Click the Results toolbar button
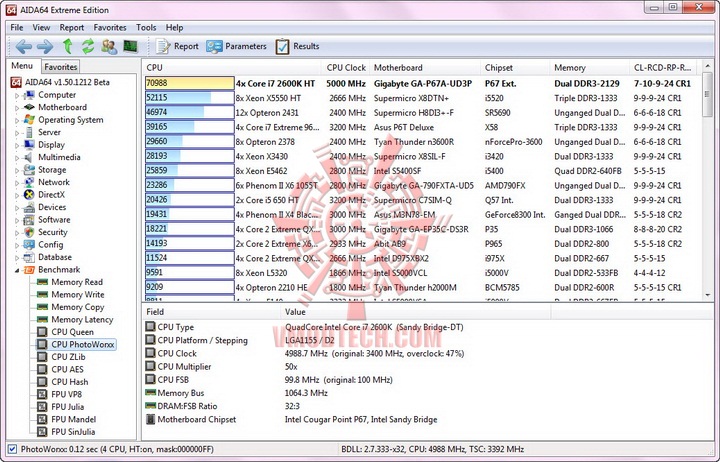The width and height of the screenshot is (720, 462). [297, 46]
